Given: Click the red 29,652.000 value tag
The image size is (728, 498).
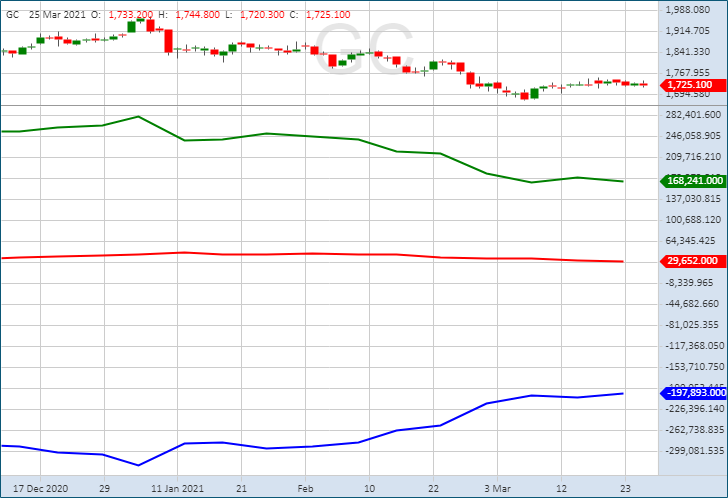Looking at the screenshot, I should 693,261.
